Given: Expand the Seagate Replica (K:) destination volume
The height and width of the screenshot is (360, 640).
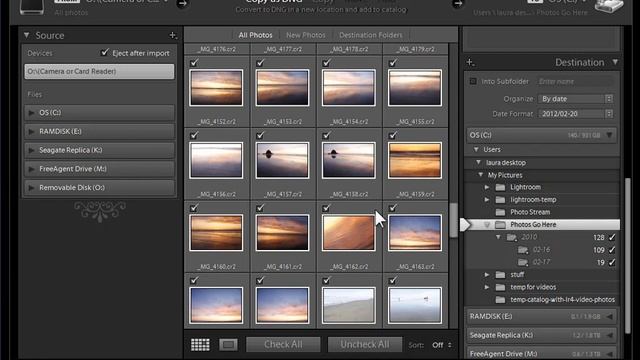Looking at the screenshot, I should point(609,336).
